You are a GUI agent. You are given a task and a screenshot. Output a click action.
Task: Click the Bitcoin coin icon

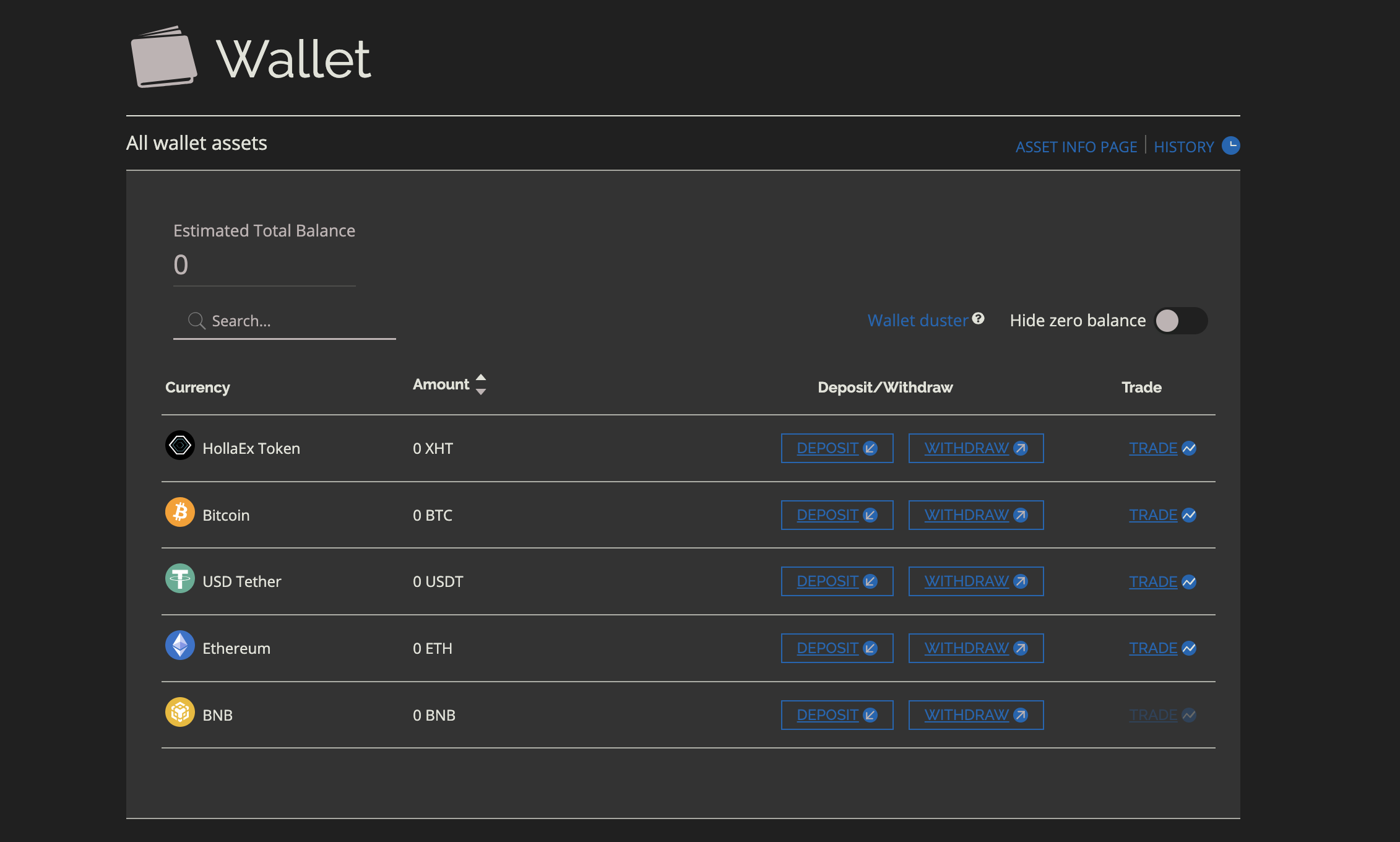179,512
